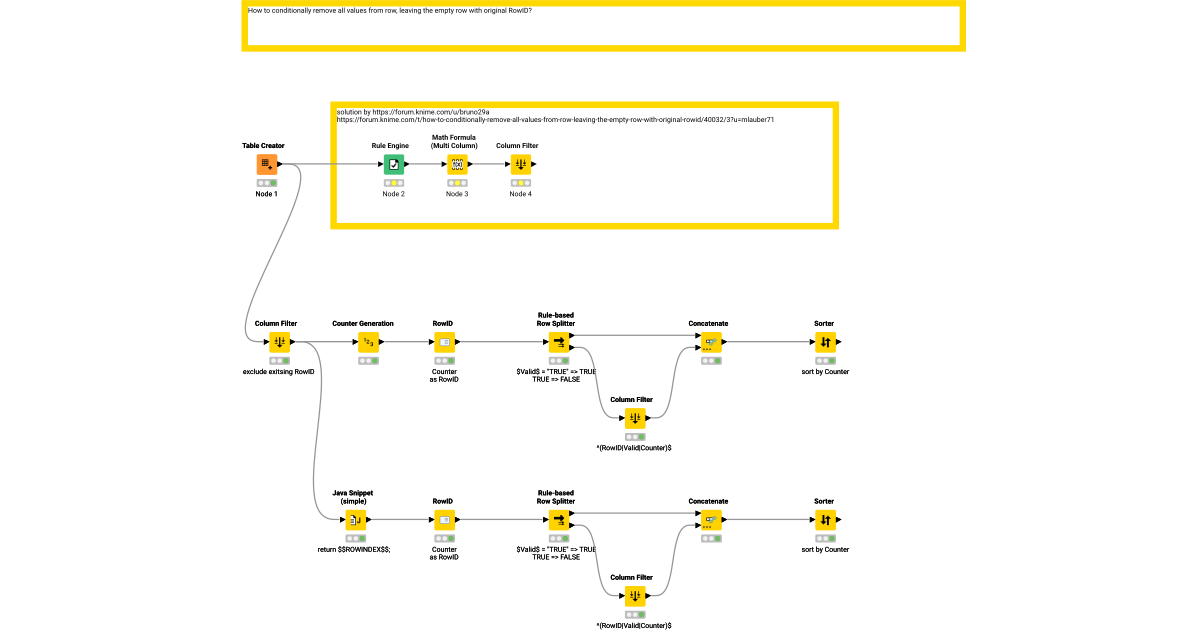
Task: Open the forum.knime.com solution link
Action: coord(556,117)
